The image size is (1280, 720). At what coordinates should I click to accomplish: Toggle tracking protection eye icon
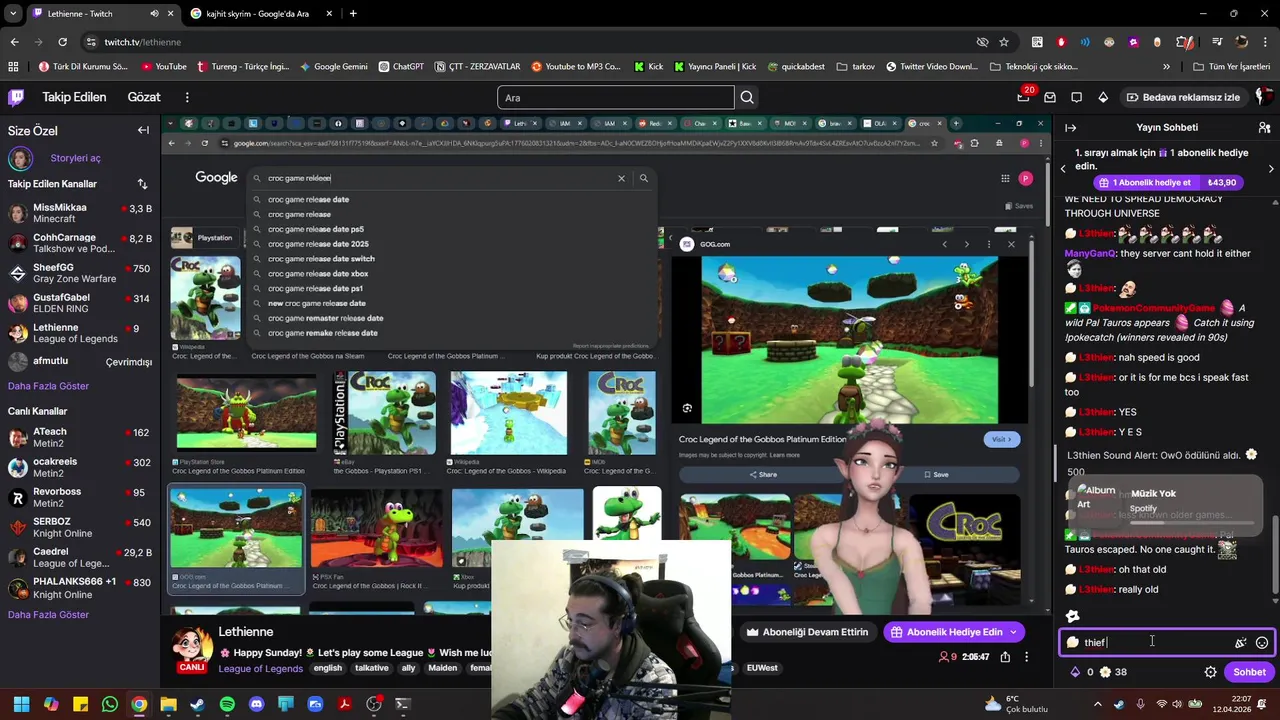point(982,42)
